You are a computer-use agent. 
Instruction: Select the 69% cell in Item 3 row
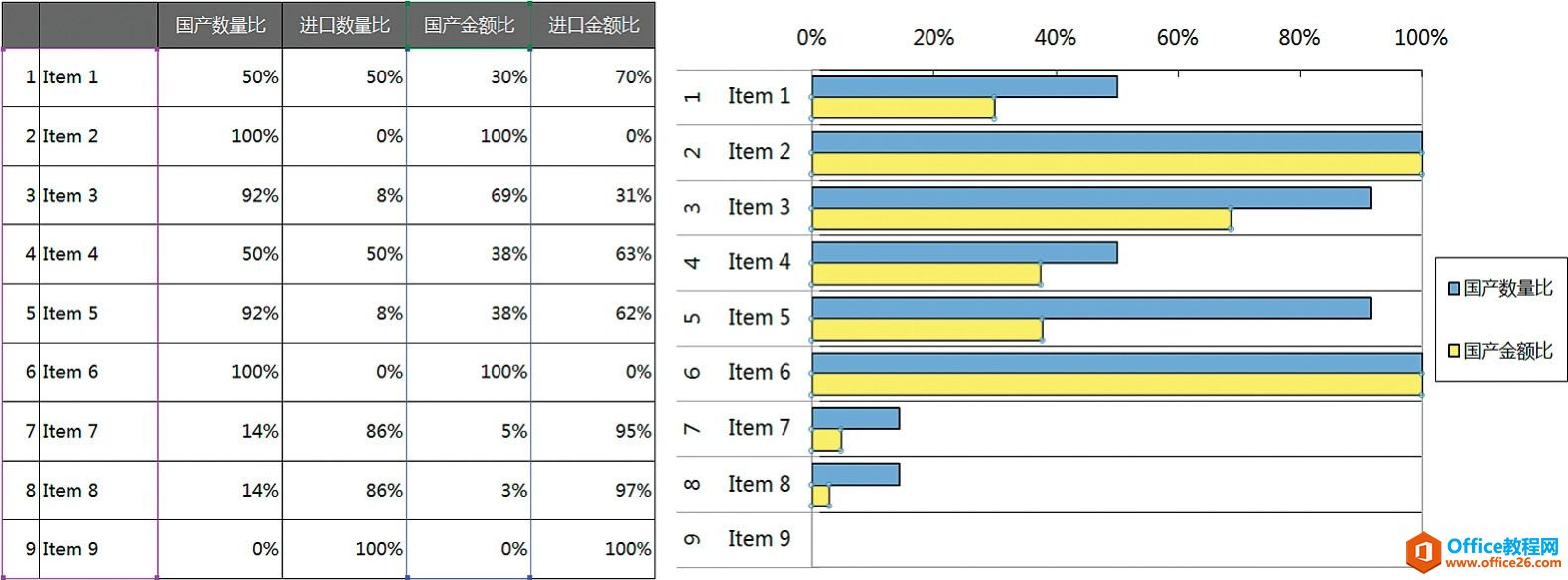pyautogui.click(x=469, y=196)
